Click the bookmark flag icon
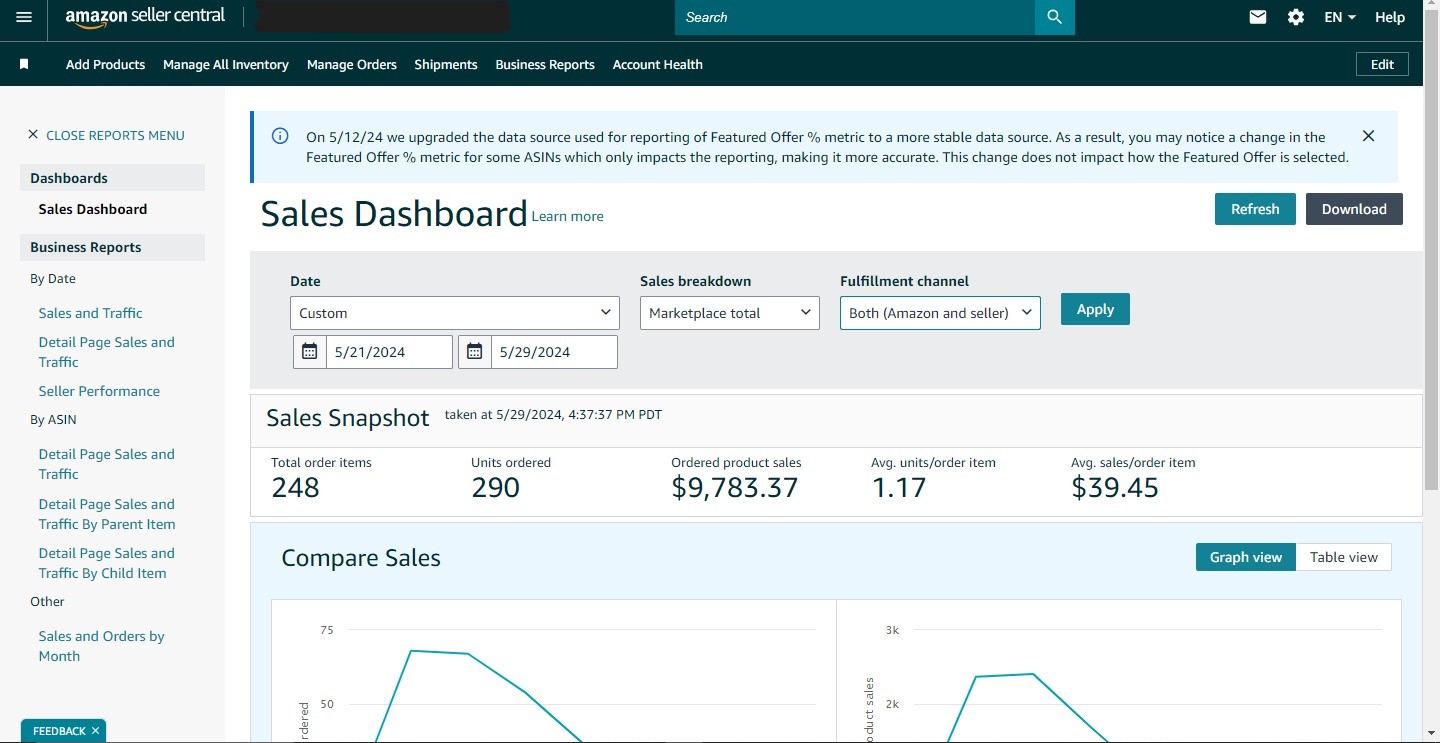 (x=24, y=64)
